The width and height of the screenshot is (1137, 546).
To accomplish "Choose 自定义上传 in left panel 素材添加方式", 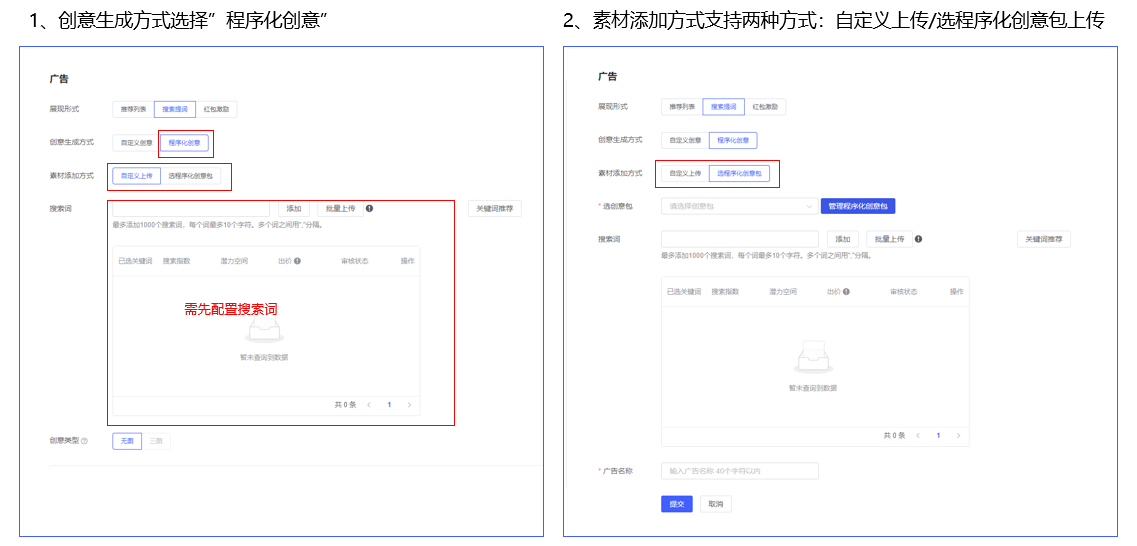I will 136,176.
